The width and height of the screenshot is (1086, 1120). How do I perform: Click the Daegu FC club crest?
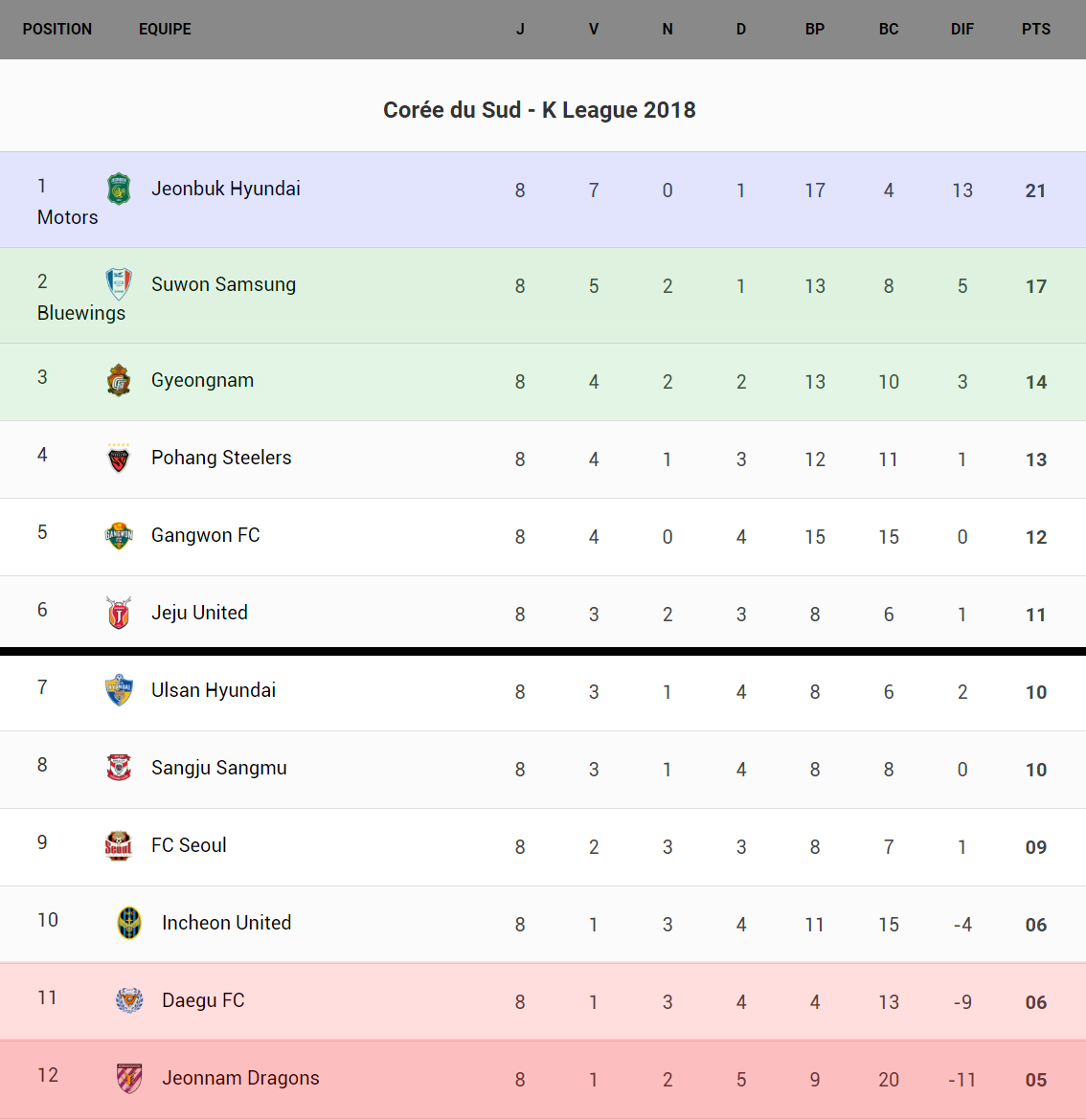click(x=129, y=1000)
